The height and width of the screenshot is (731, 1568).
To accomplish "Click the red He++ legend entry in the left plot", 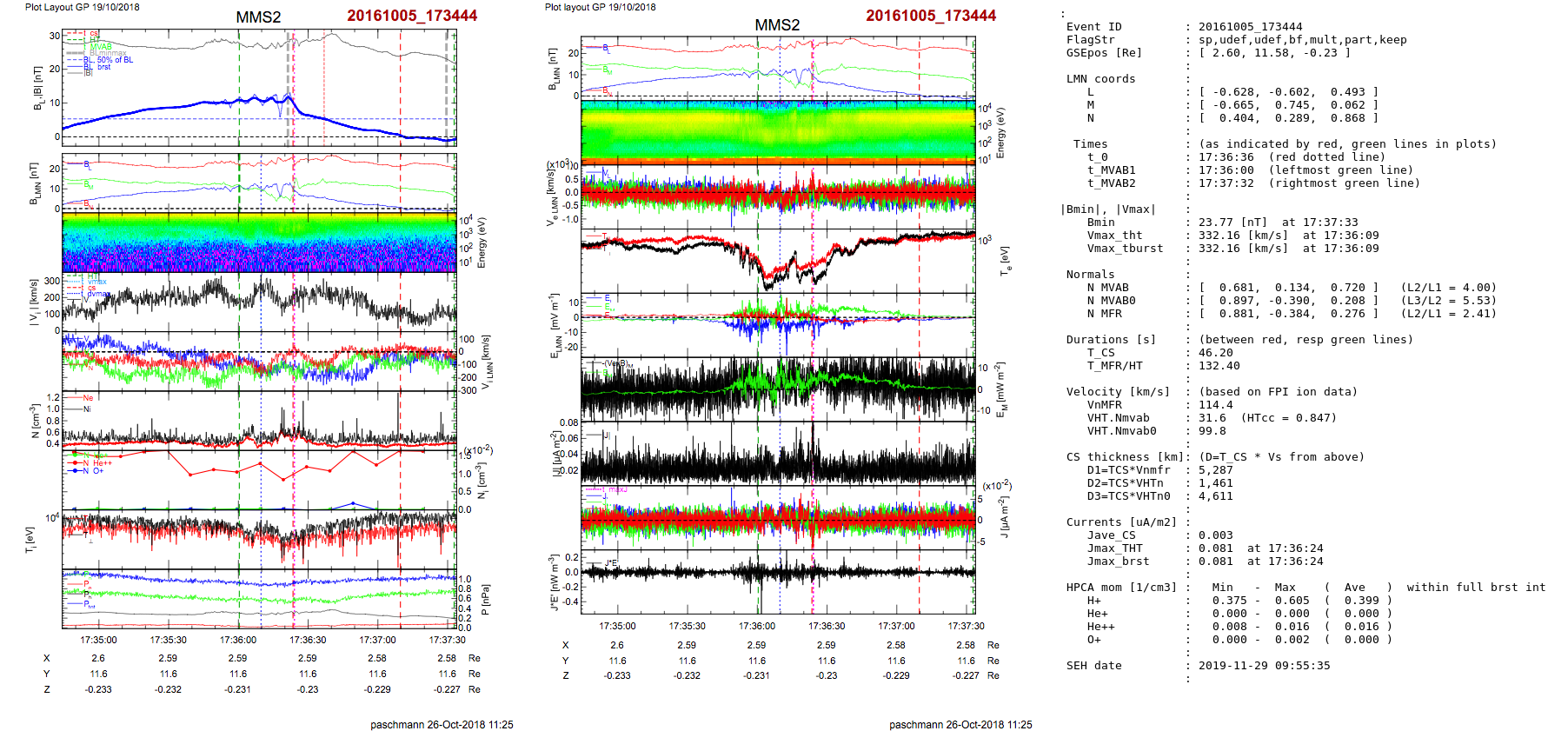I will pyautogui.click(x=102, y=463).
